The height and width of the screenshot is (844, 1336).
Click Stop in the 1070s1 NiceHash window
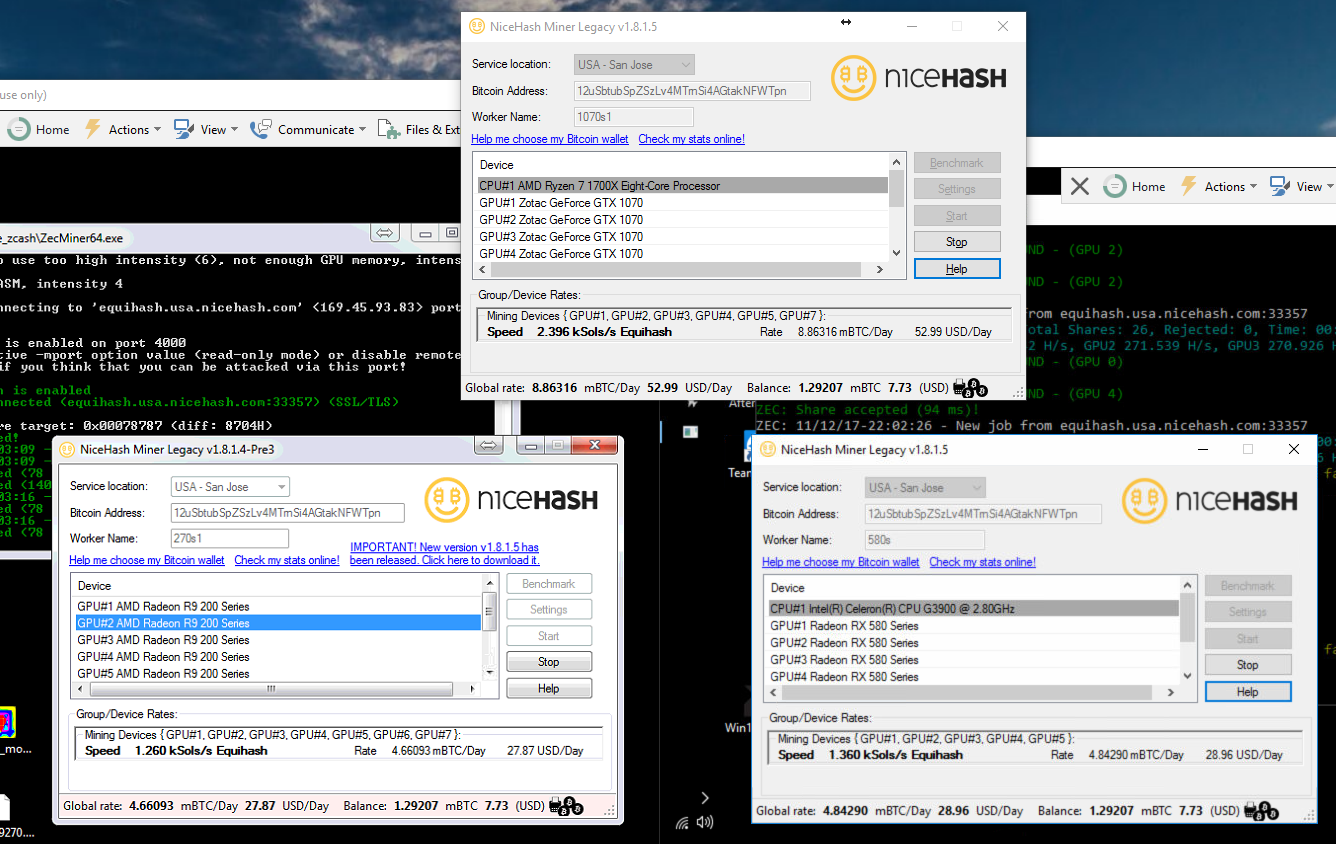coord(957,242)
